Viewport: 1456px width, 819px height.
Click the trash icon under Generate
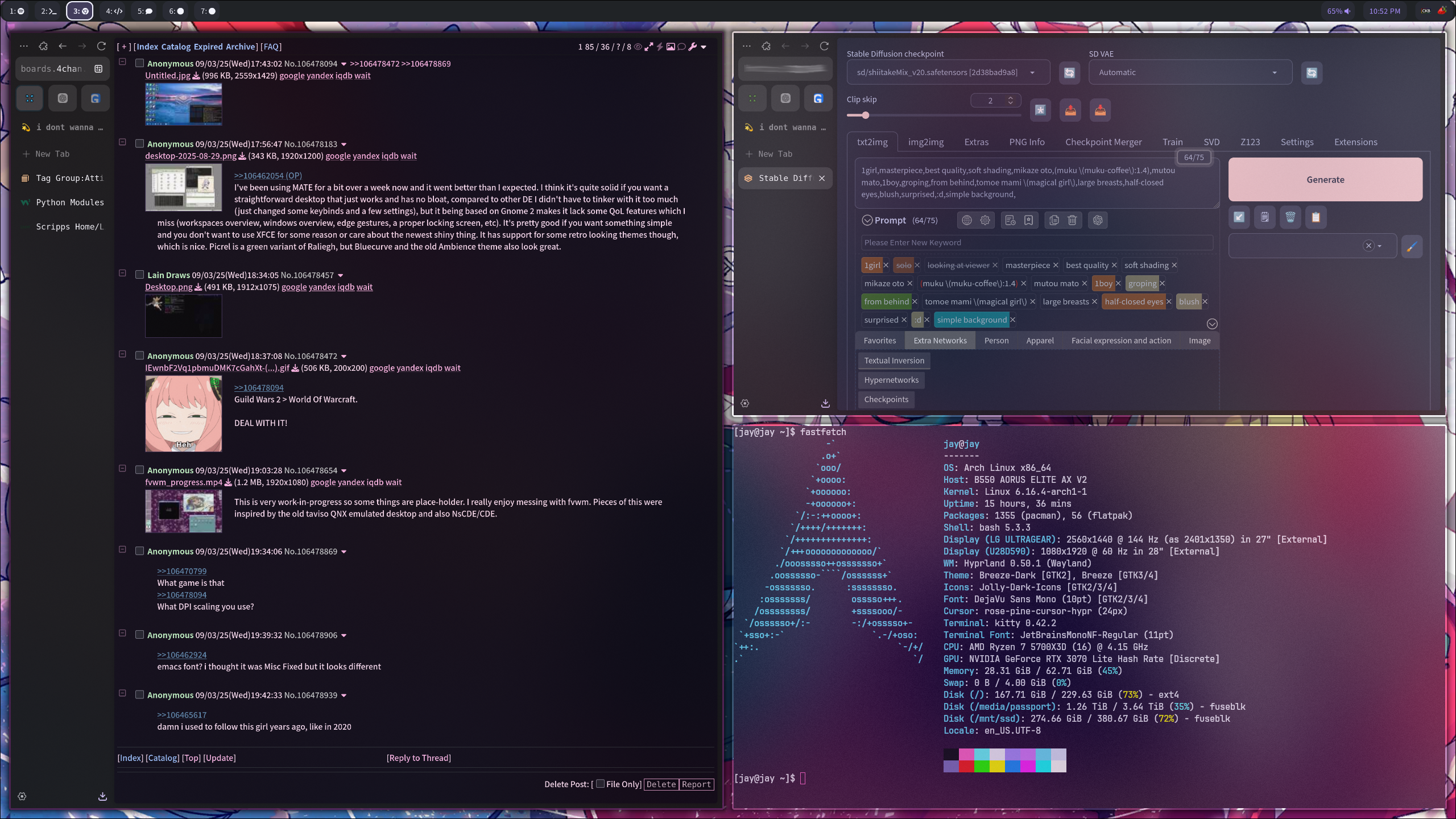[x=1290, y=217]
